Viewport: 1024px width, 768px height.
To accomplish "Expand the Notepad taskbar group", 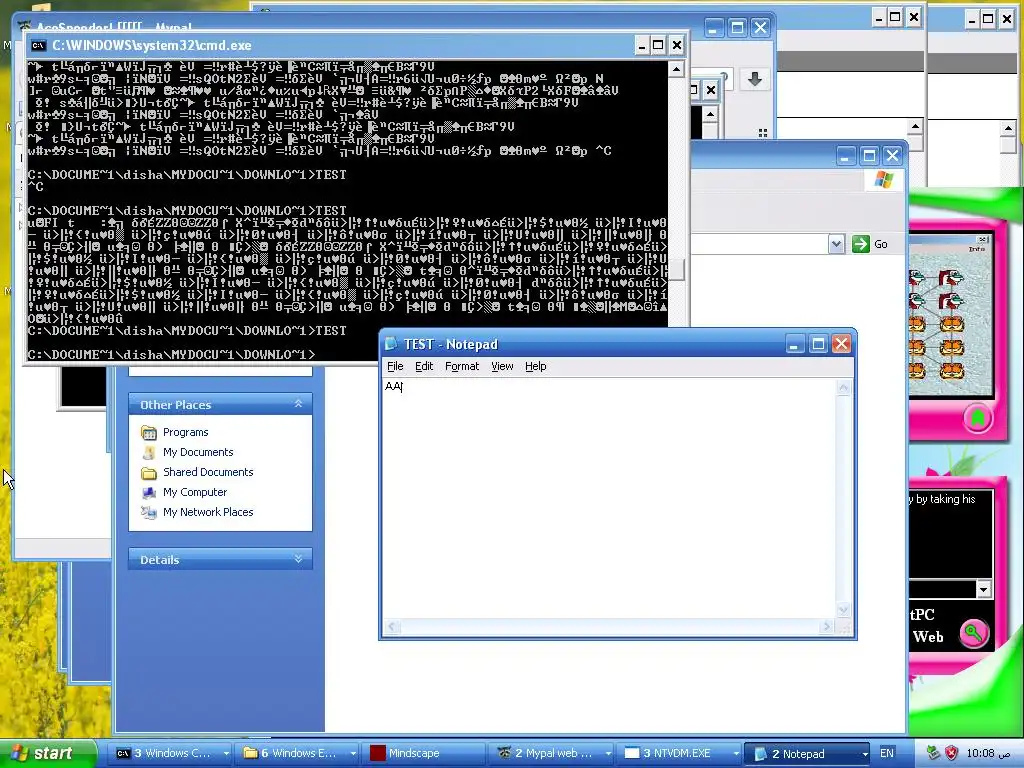I will tap(865, 754).
